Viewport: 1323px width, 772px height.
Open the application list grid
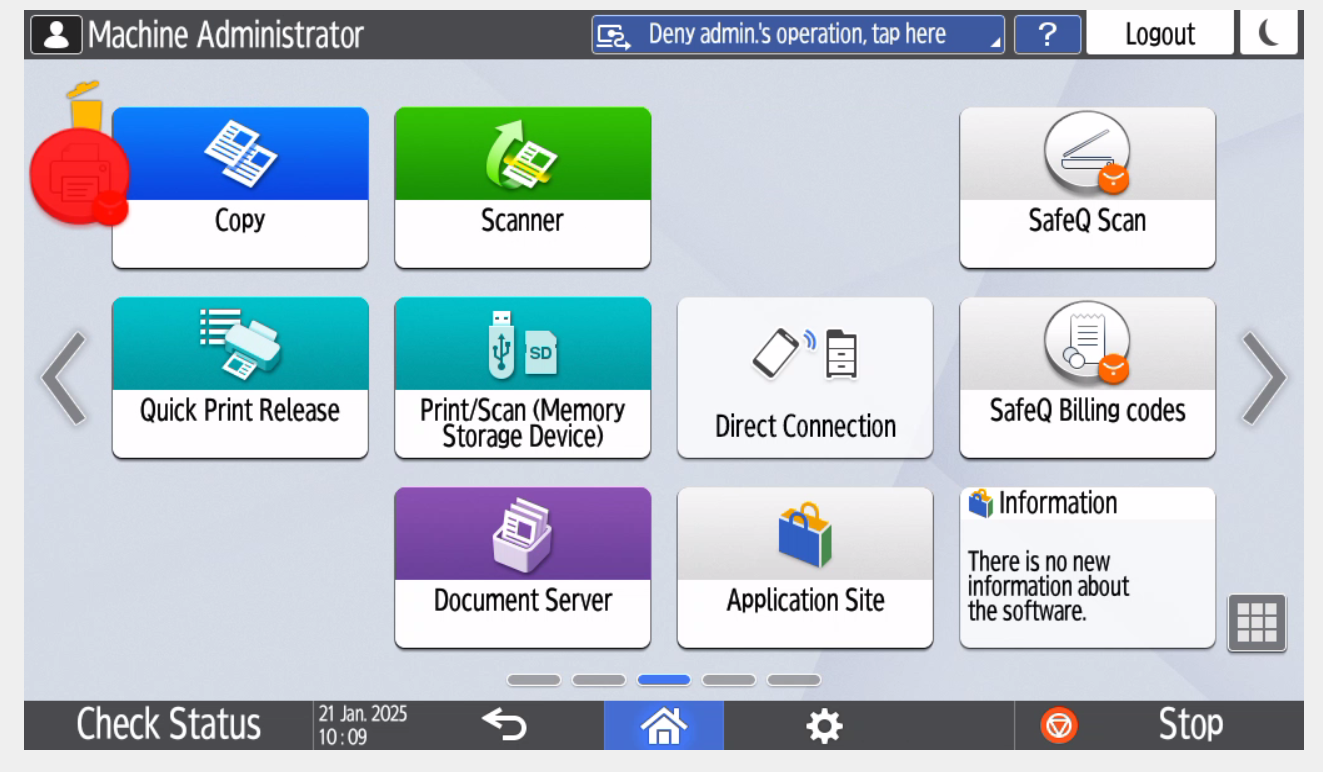pyautogui.click(x=1257, y=623)
